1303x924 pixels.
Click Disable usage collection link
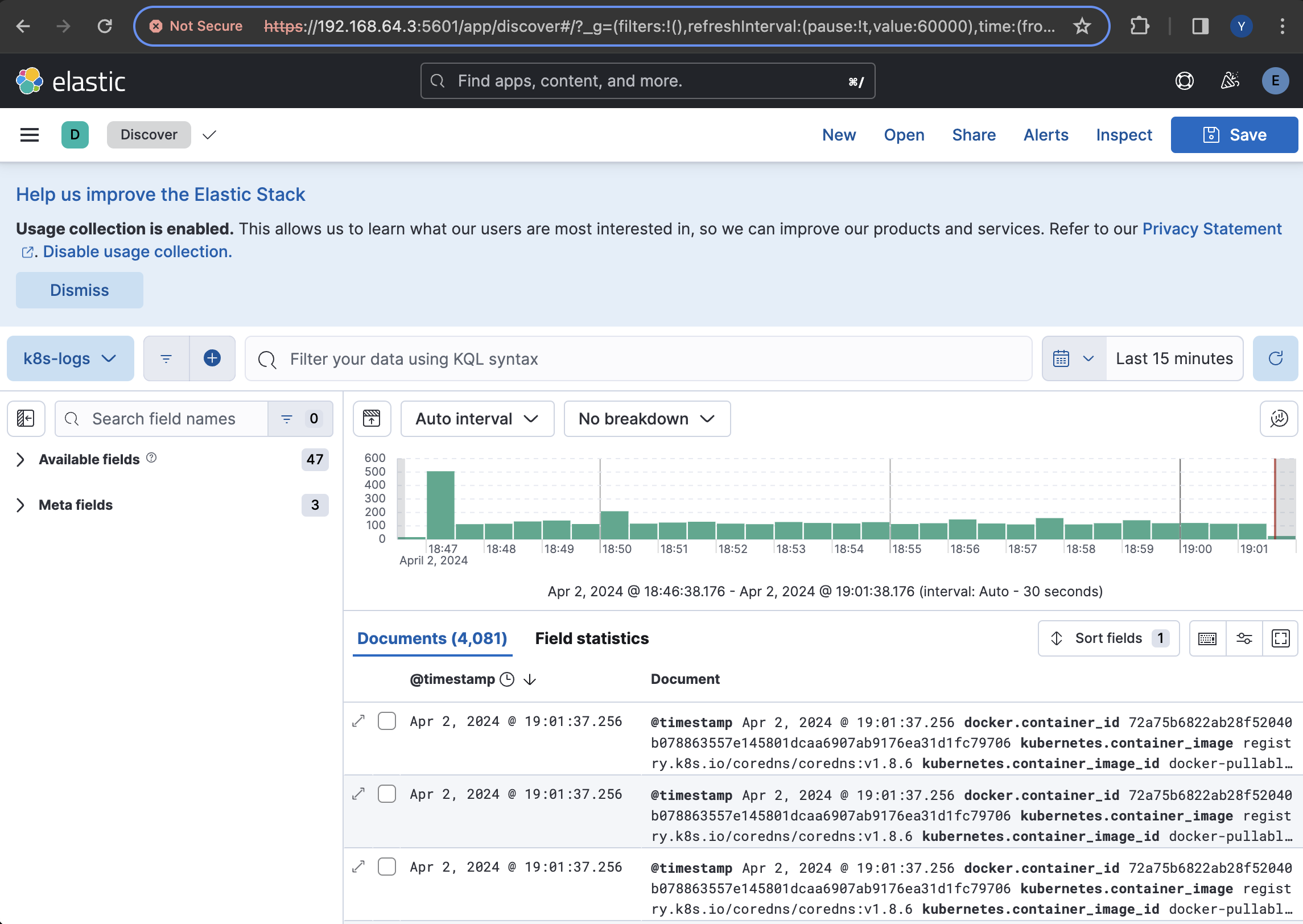pos(137,251)
